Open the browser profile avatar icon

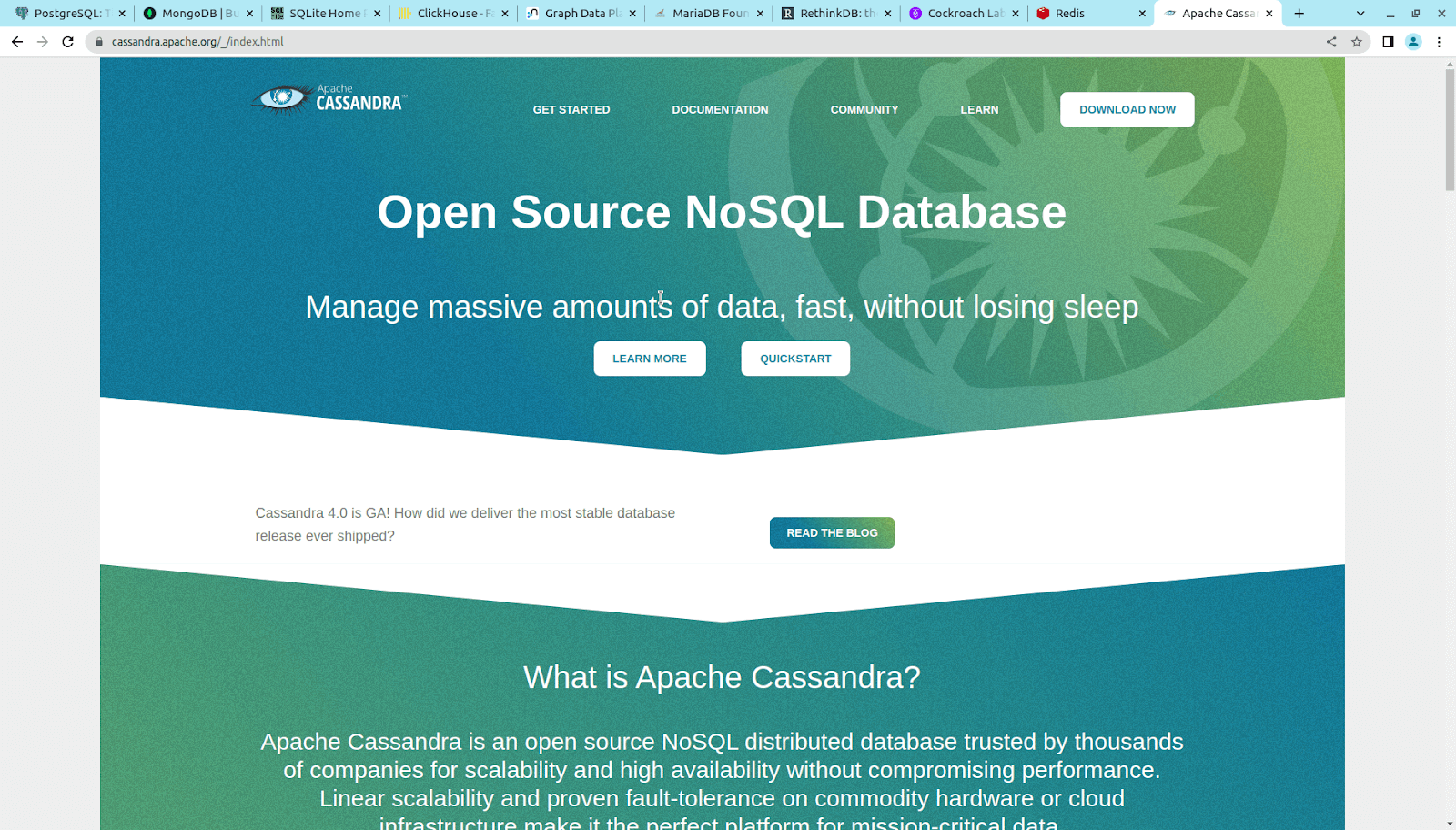[x=1413, y=42]
